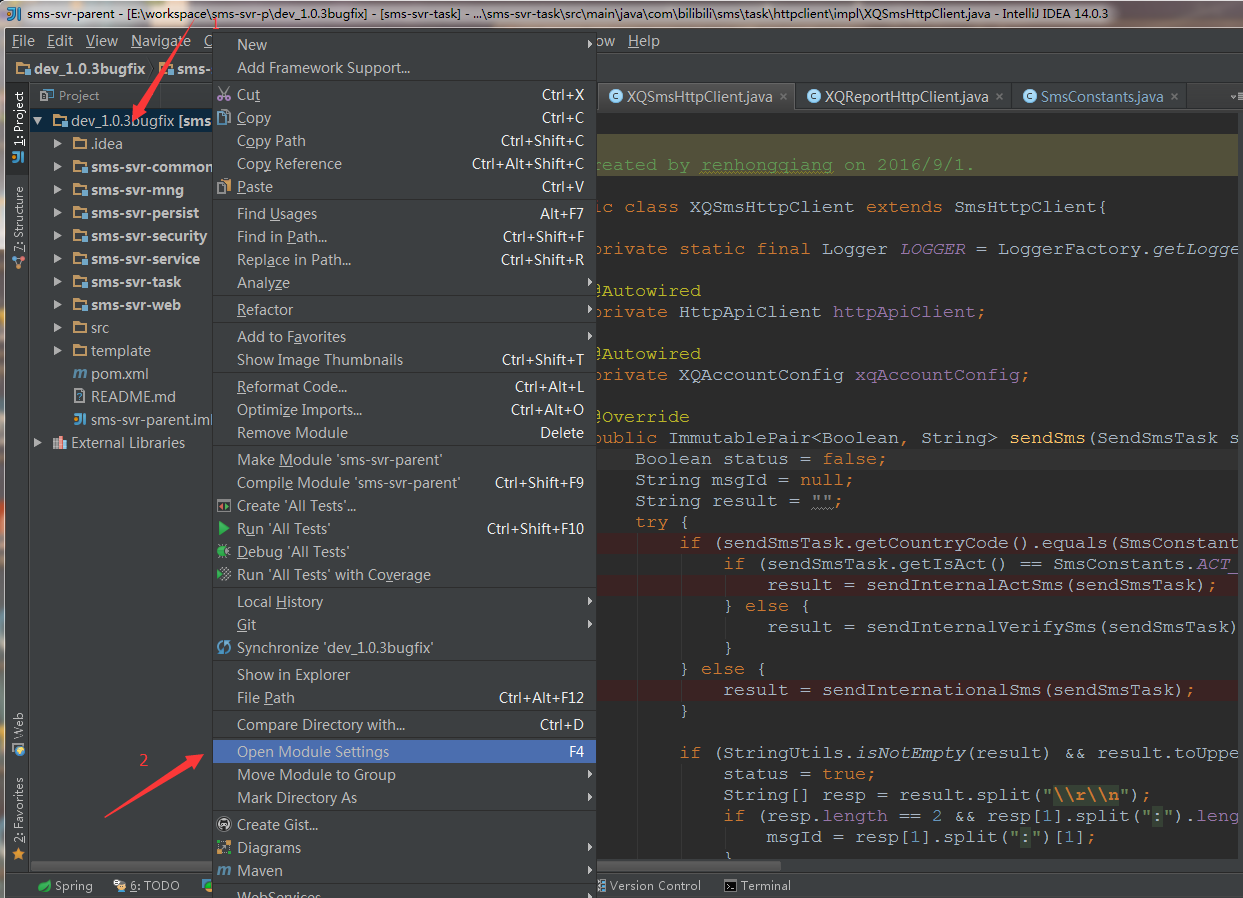This screenshot has width=1243, height=898.
Task: Switch to the SmsConstants.java tab
Action: coord(1101,97)
